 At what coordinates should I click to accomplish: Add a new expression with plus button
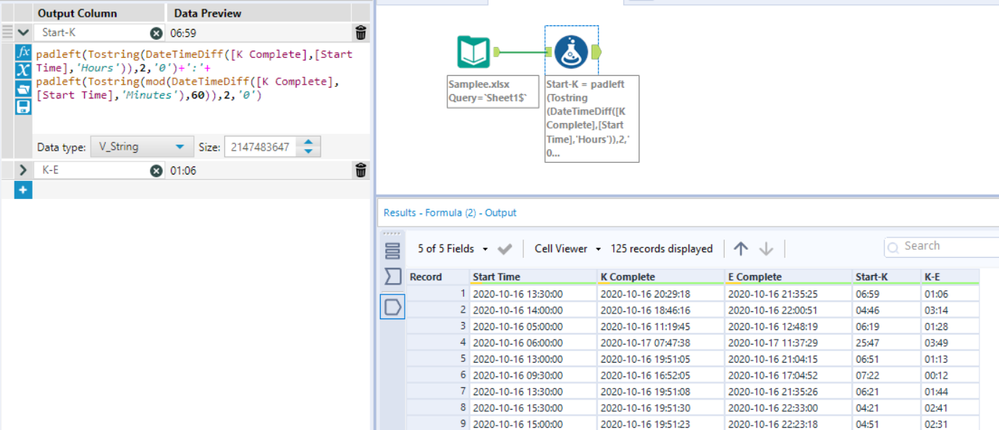(23, 190)
